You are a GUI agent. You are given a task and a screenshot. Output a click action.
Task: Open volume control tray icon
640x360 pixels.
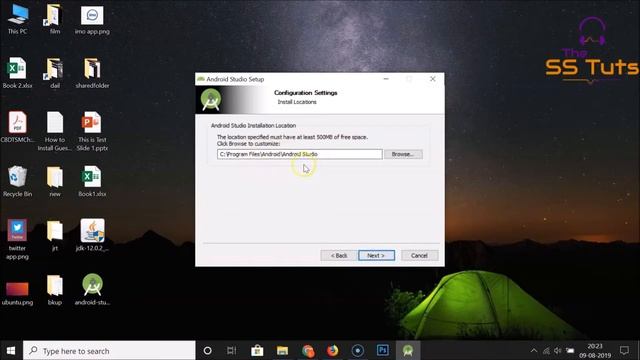coord(558,351)
